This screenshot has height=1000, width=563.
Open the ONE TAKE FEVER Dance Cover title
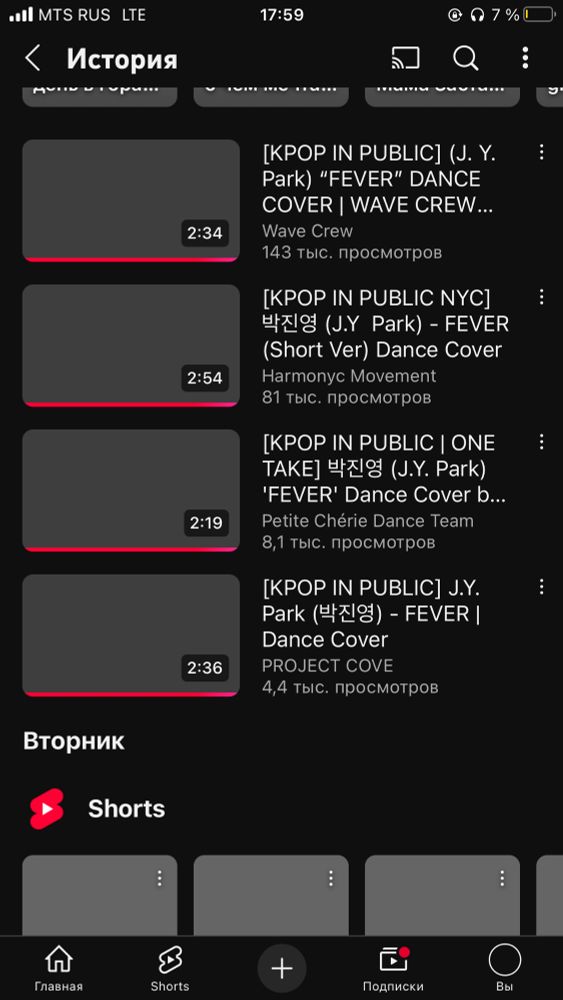coord(384,469)
